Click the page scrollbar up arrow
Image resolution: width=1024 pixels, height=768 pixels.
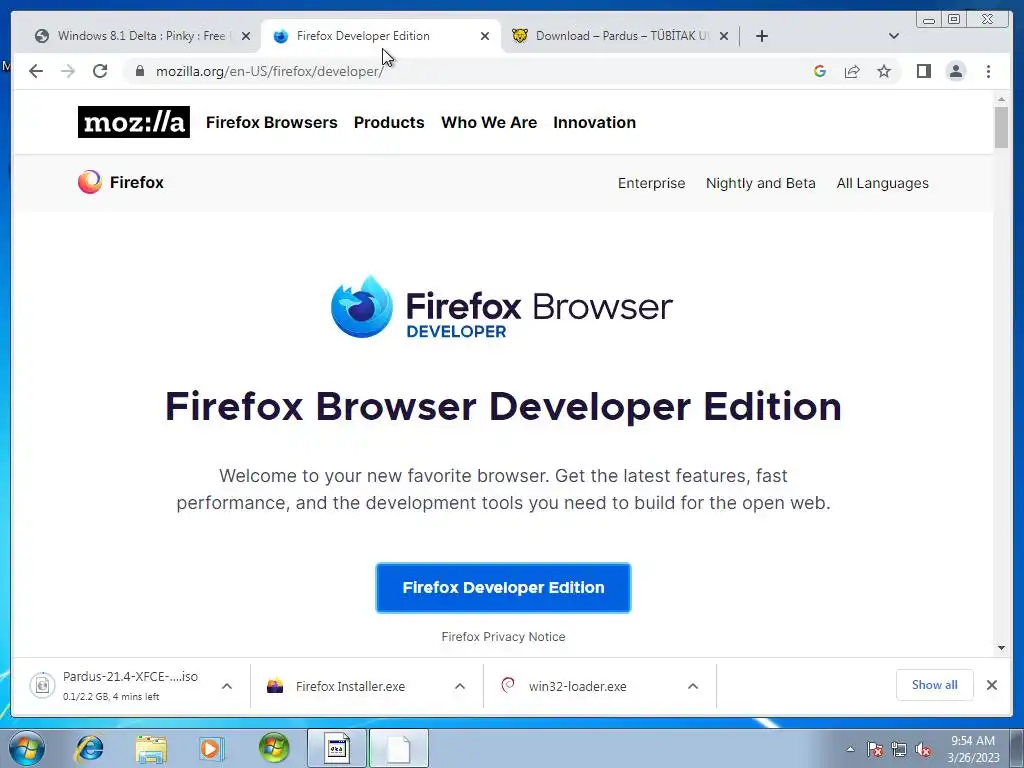(1002, 99)
